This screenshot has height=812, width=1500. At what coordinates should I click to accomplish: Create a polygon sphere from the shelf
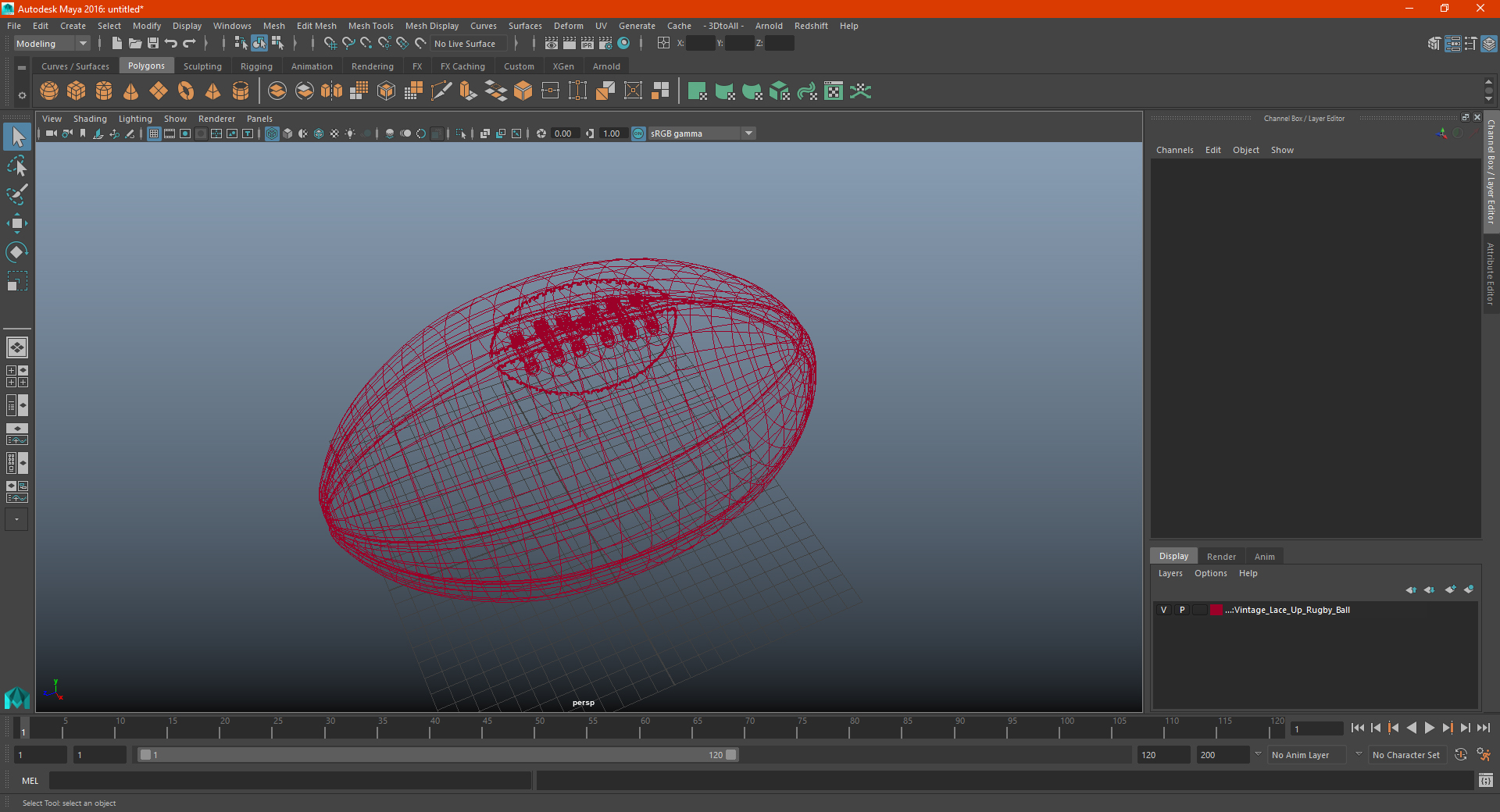click(49, 91)
